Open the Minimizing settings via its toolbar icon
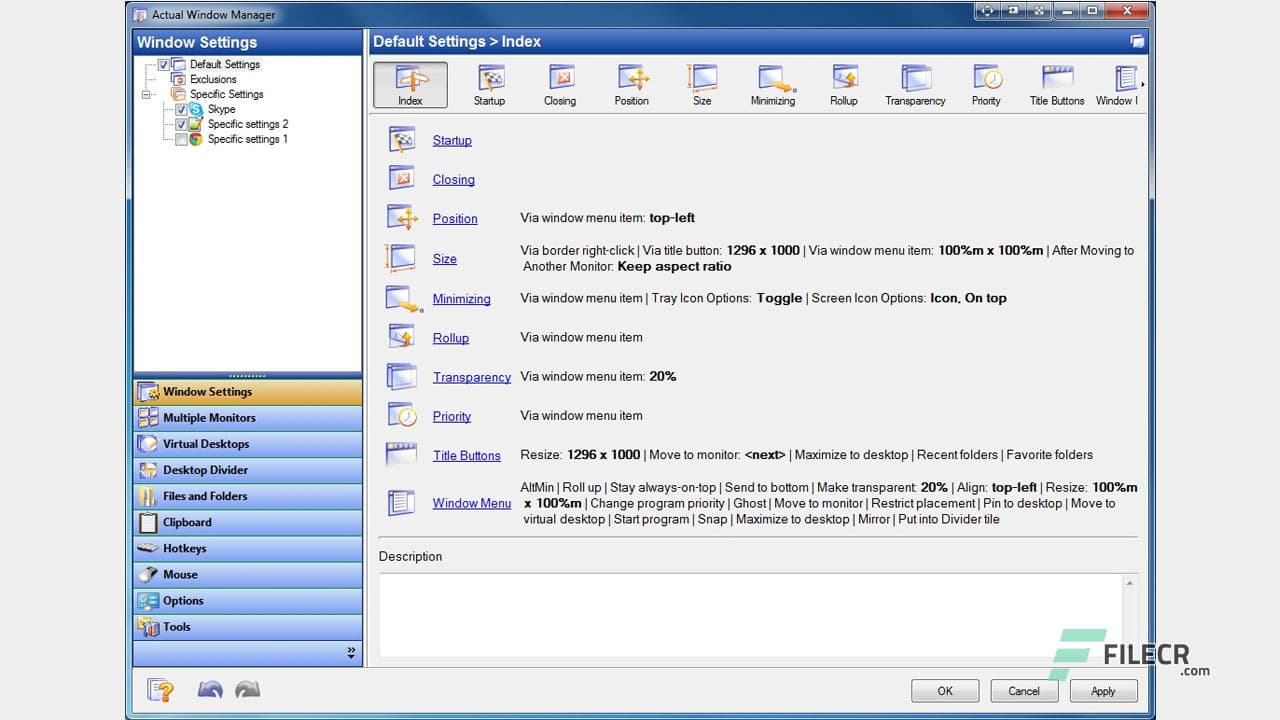 pyautogui.click(x=773, y=84)
